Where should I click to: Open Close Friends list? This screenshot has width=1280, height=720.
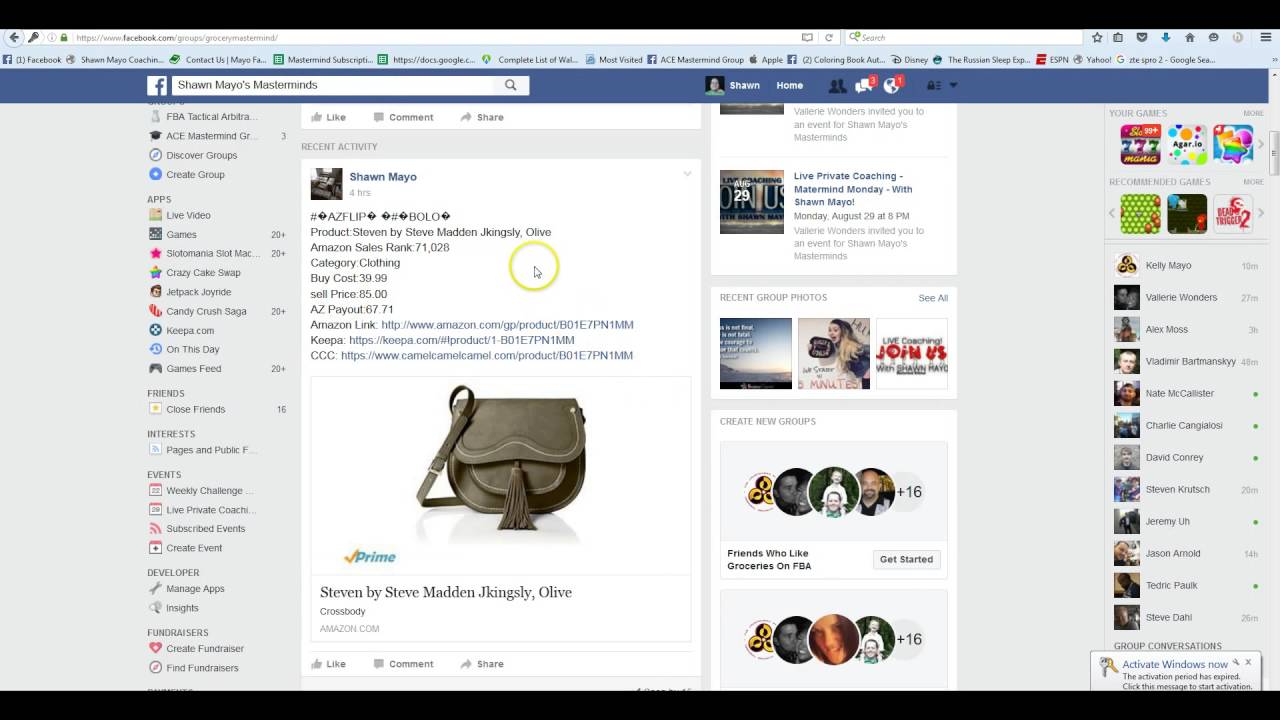(187, 409)
